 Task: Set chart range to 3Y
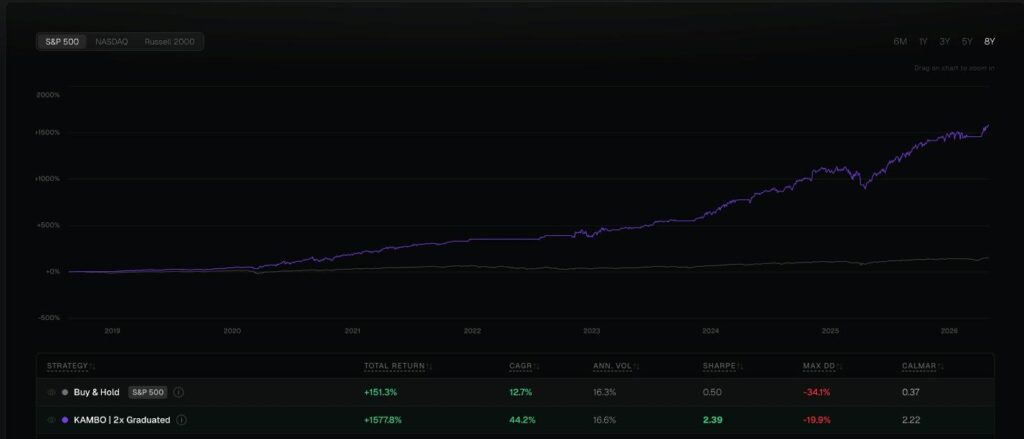944,42
